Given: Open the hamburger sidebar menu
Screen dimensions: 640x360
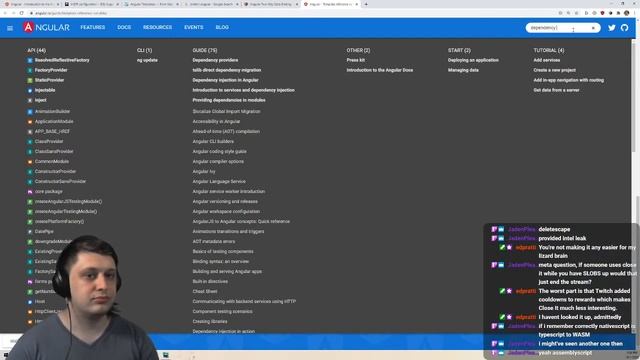Looking at the screenshot, I should coord(10,28).
